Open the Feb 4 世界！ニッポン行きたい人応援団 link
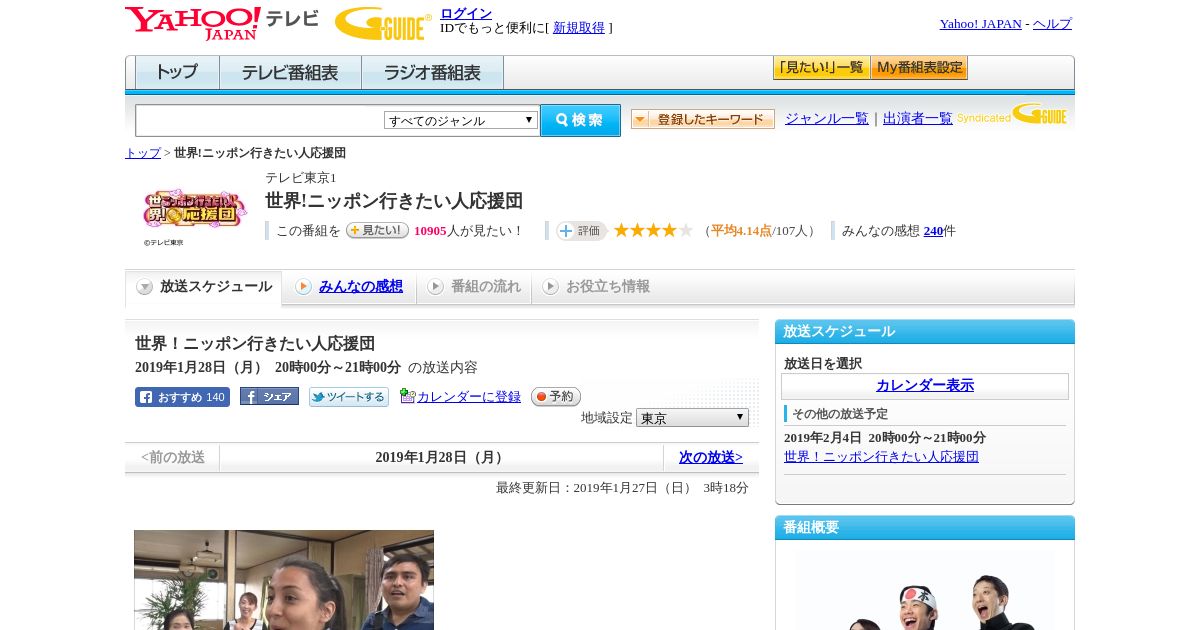The image size is (1200, 630). pos(881,456)
